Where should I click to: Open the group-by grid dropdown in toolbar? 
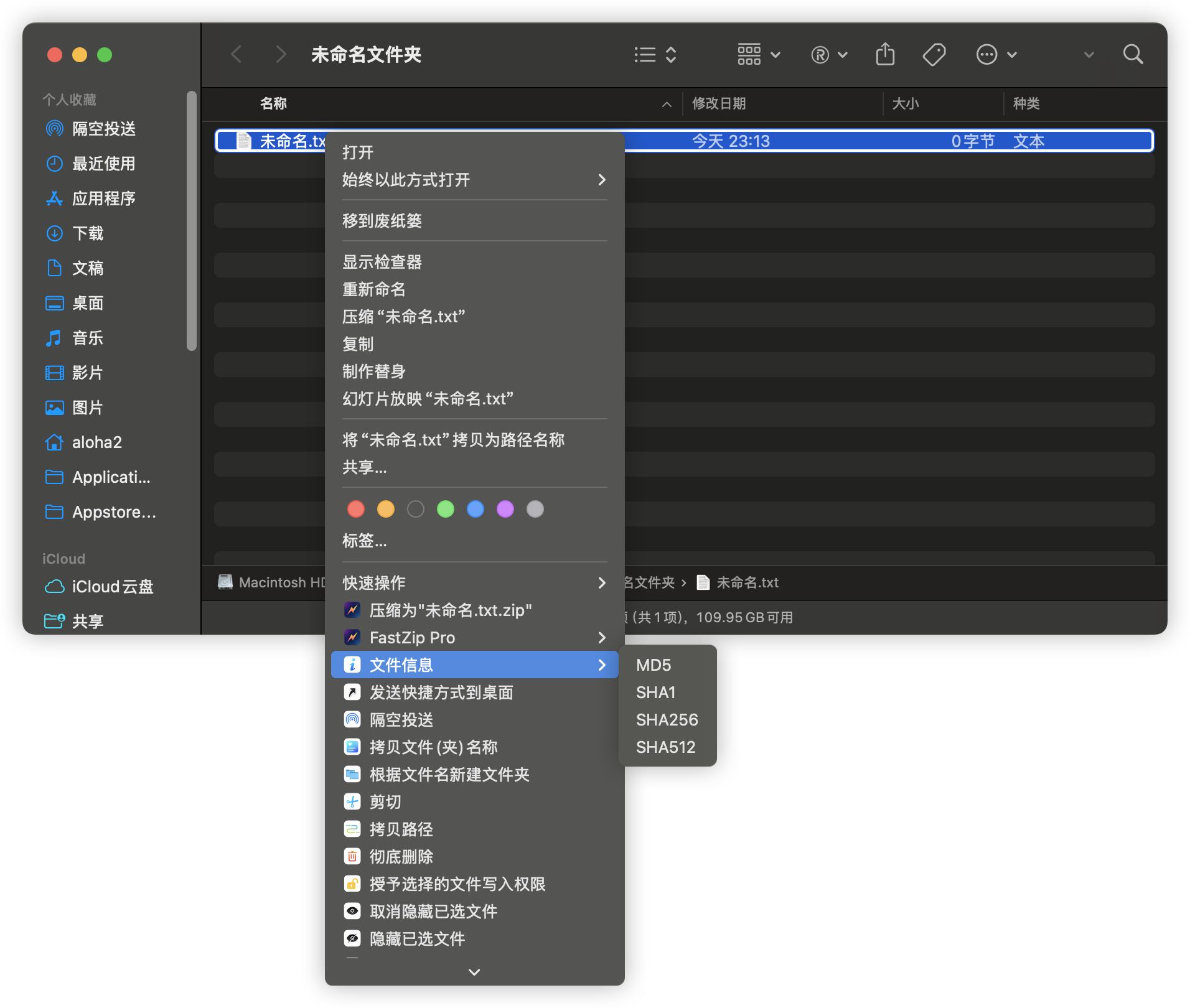click(758, 55)
